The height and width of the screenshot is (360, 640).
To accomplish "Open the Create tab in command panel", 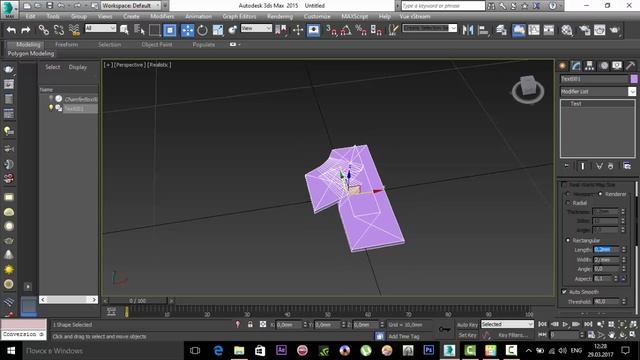I will click(563, 66).
